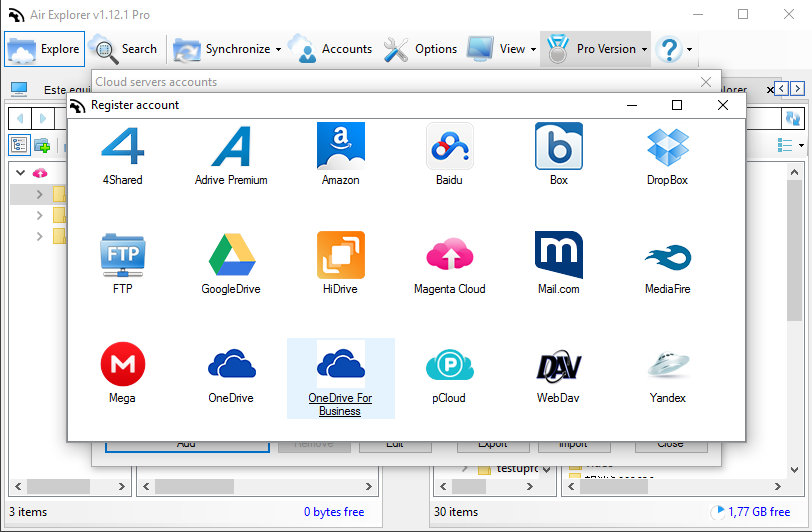The width and height of the screenshot is (812, 532).
Task: Choose the Mega cloud icon
Action: (x=123, y=364)
